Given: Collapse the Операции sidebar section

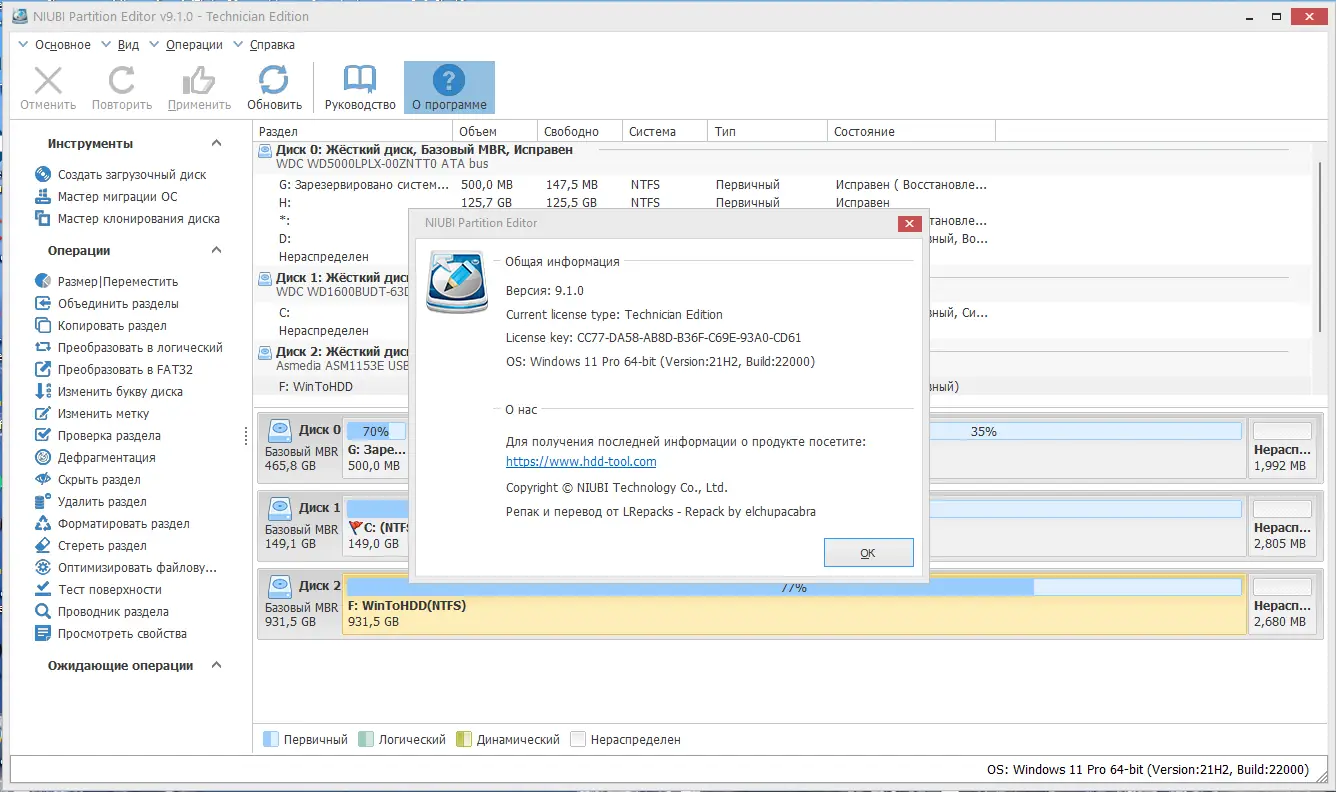Looking at the screenshot, I should [x=215, y=250].
